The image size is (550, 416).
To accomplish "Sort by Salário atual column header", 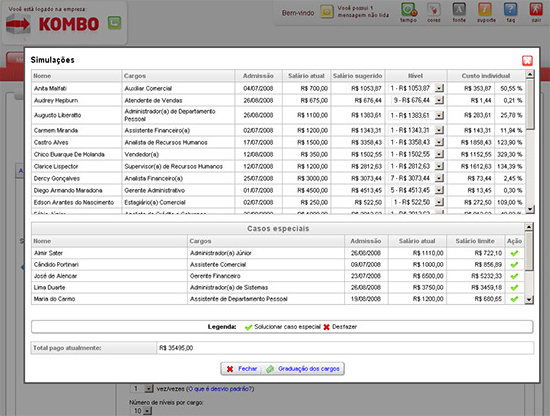I will 306,76.
